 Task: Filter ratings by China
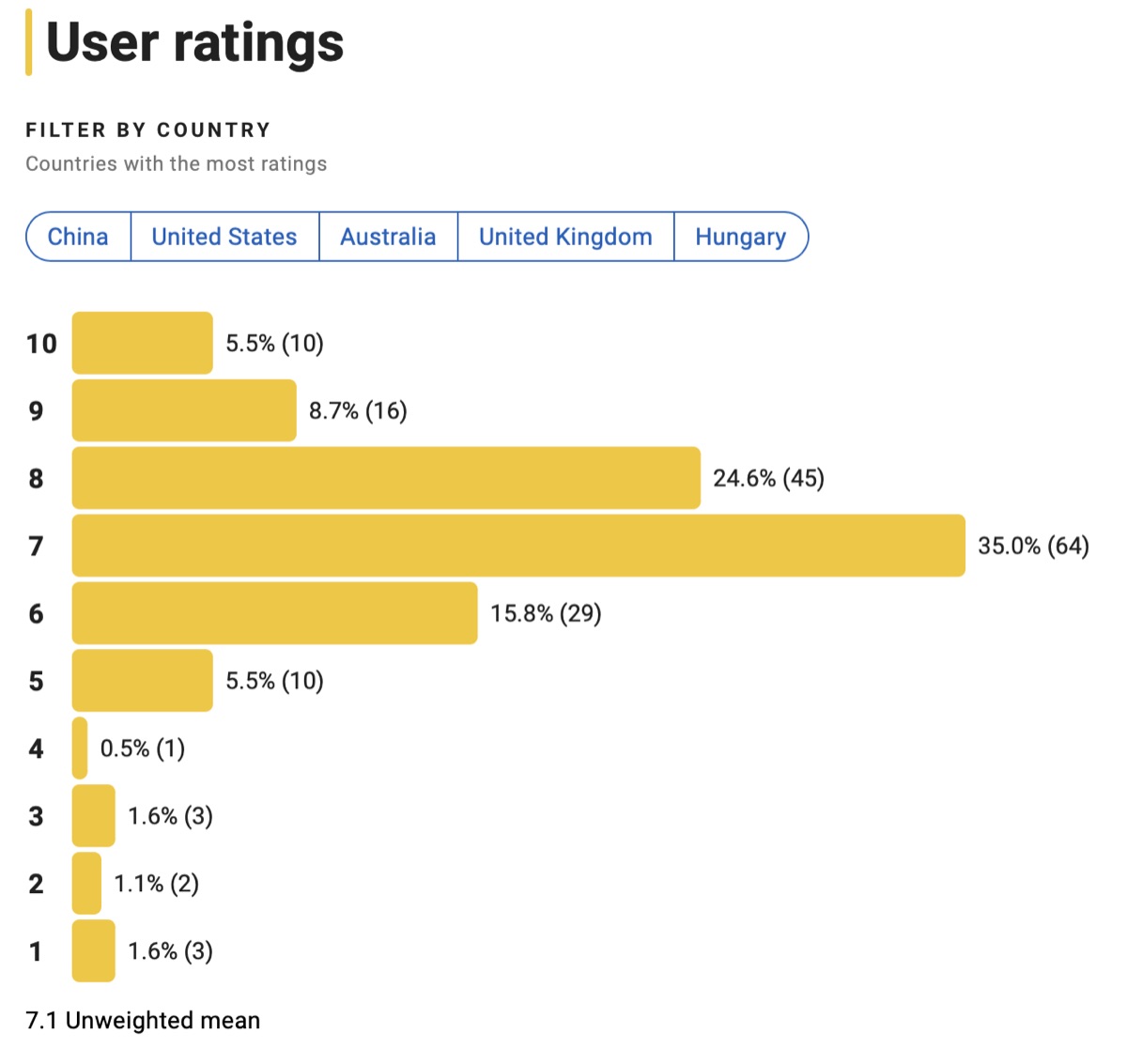pos(78,237)
